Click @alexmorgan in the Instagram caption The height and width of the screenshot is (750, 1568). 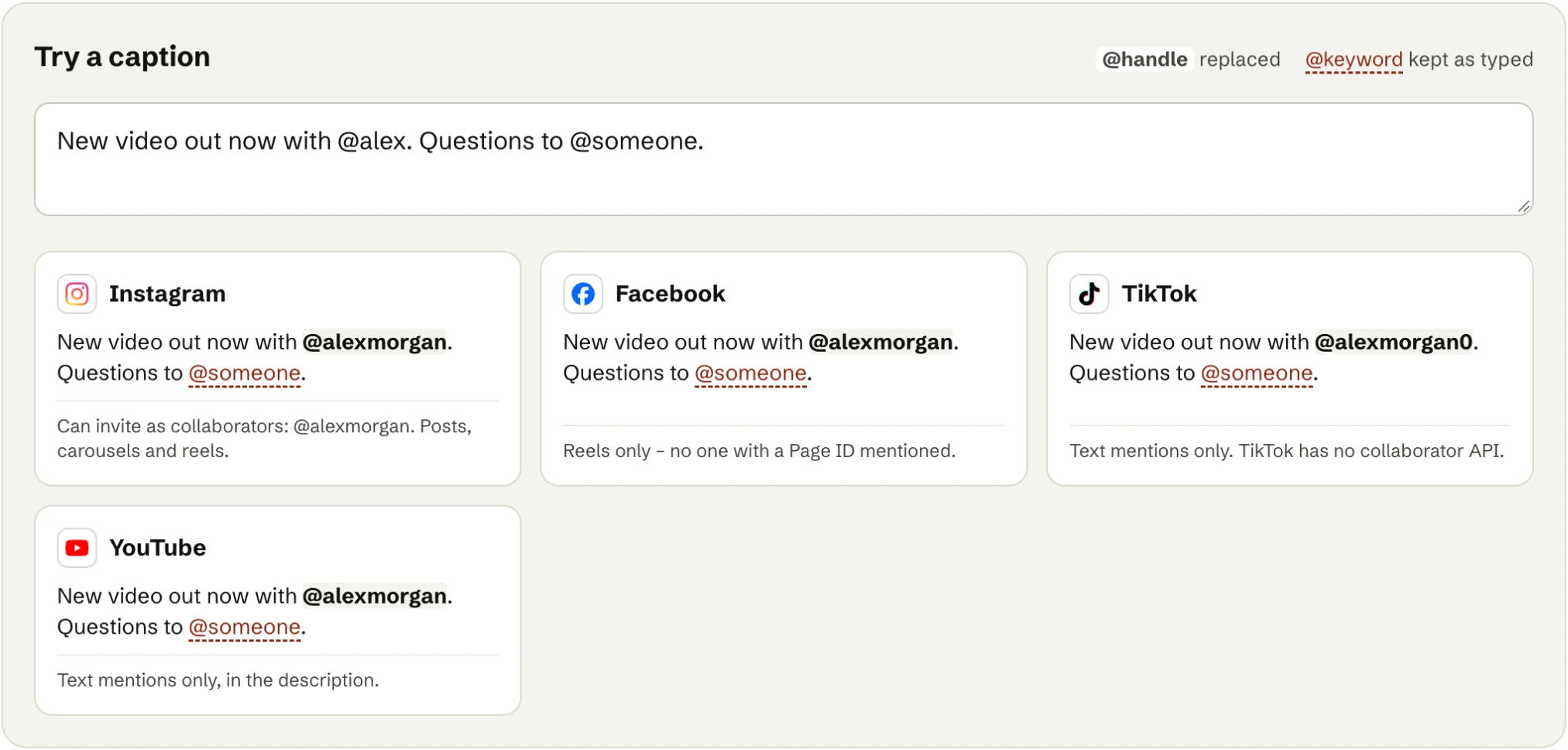point(374,342)
